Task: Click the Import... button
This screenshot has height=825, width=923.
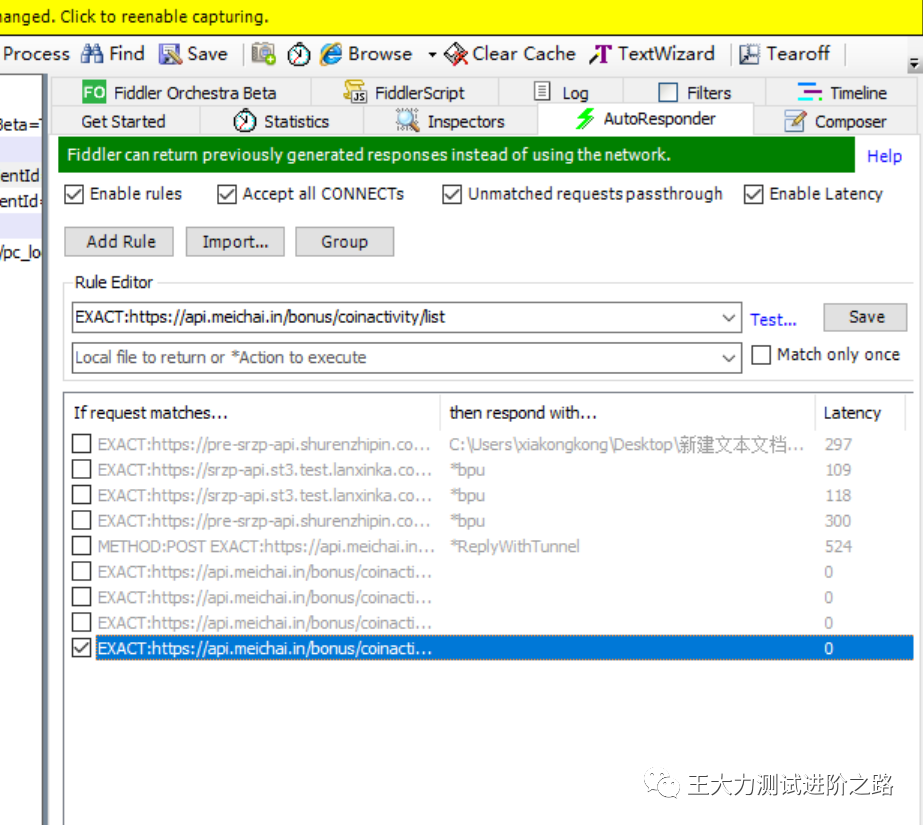Action: click(x=235, y=242)
